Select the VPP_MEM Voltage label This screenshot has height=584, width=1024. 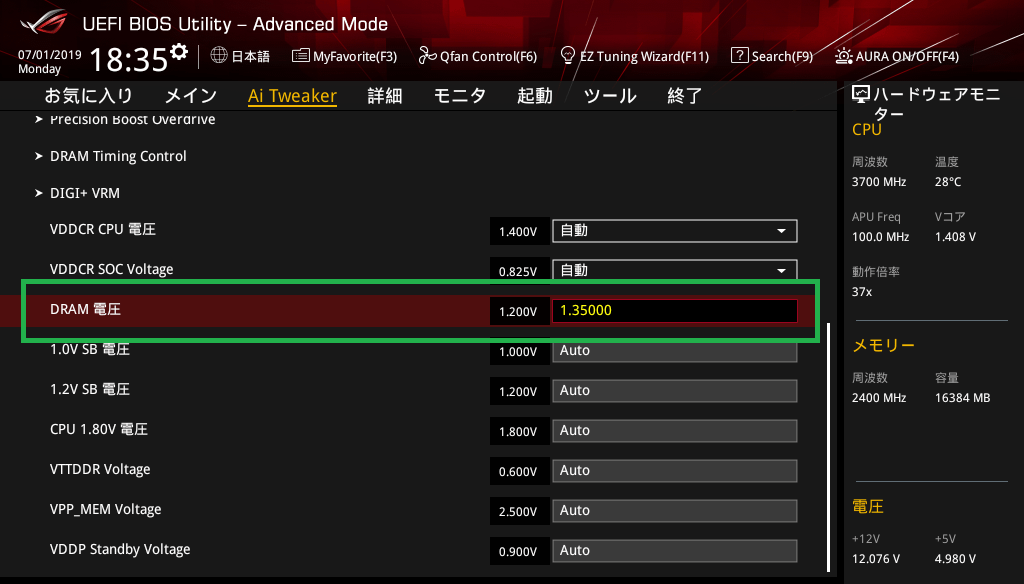click(106, 509)
